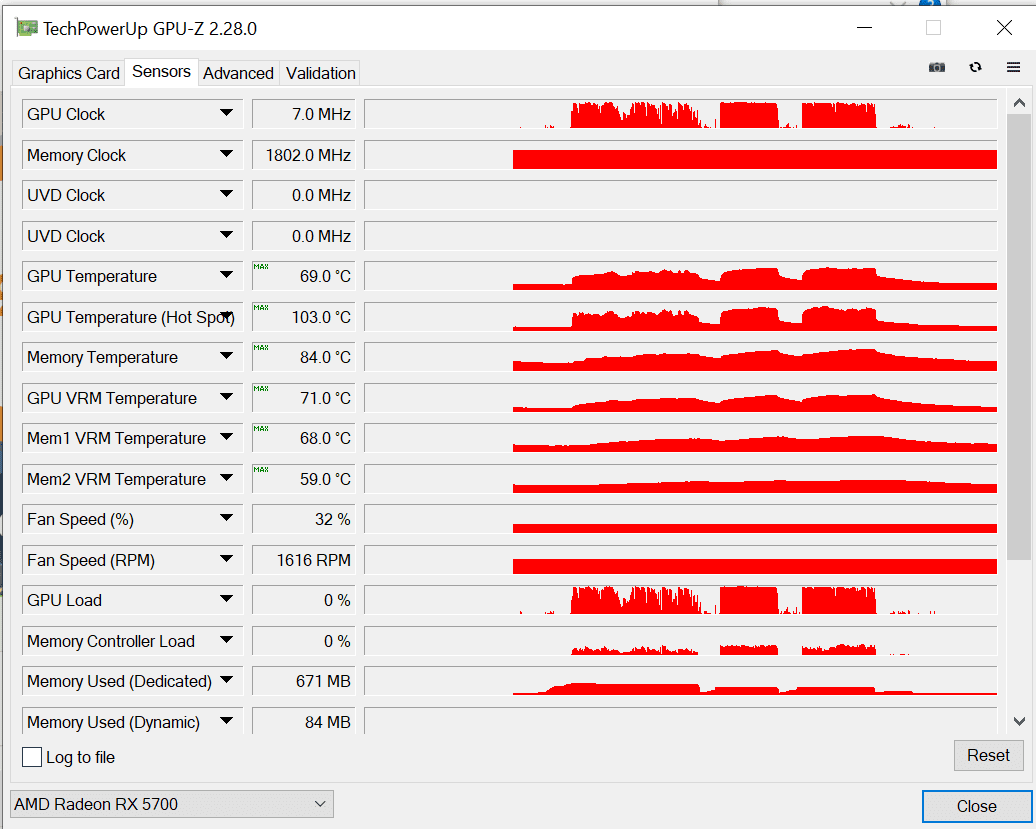Go to the Validation tab
Viewport: 1036px width, 829px height.
click(x=320, y=73)
